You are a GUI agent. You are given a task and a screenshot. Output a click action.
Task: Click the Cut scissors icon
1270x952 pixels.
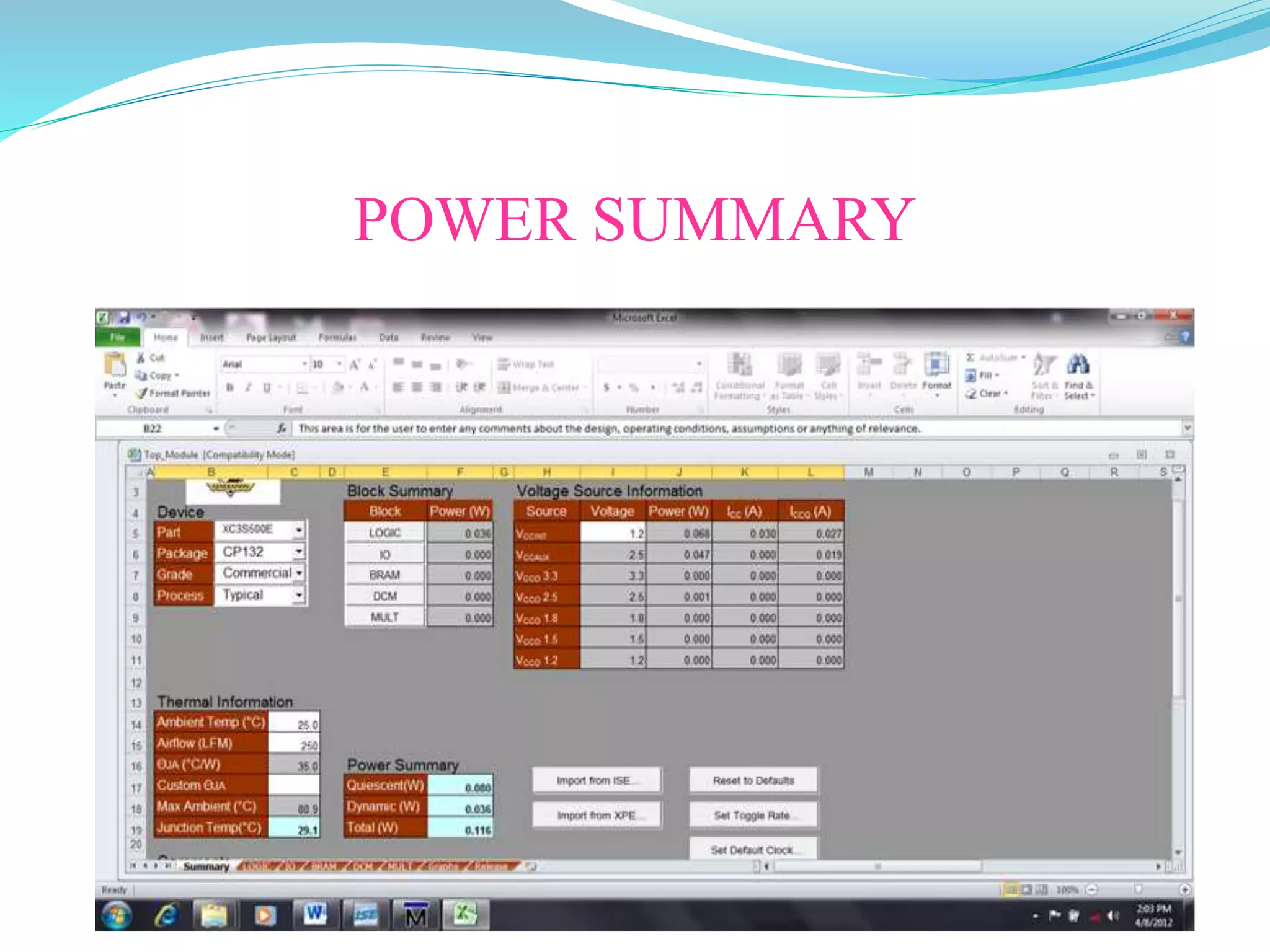coord(141,358)
